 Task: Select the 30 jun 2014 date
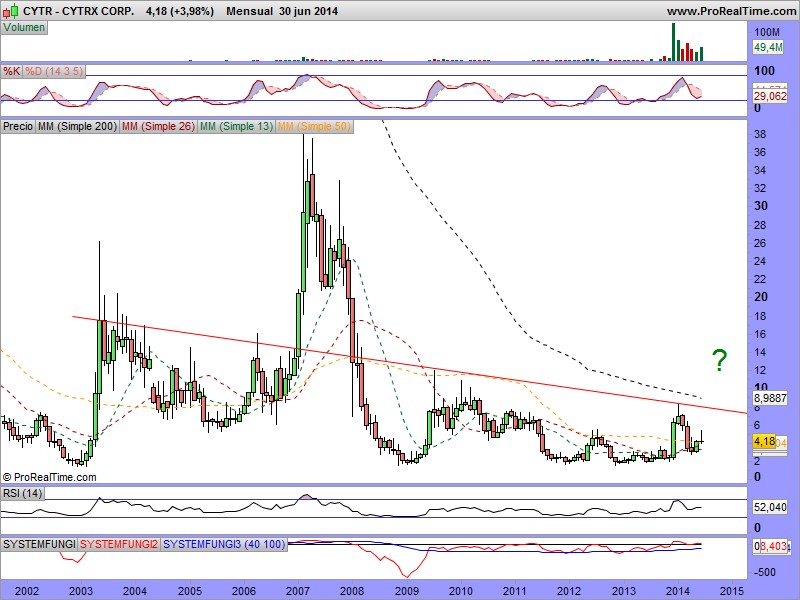(x=308, y=11)
